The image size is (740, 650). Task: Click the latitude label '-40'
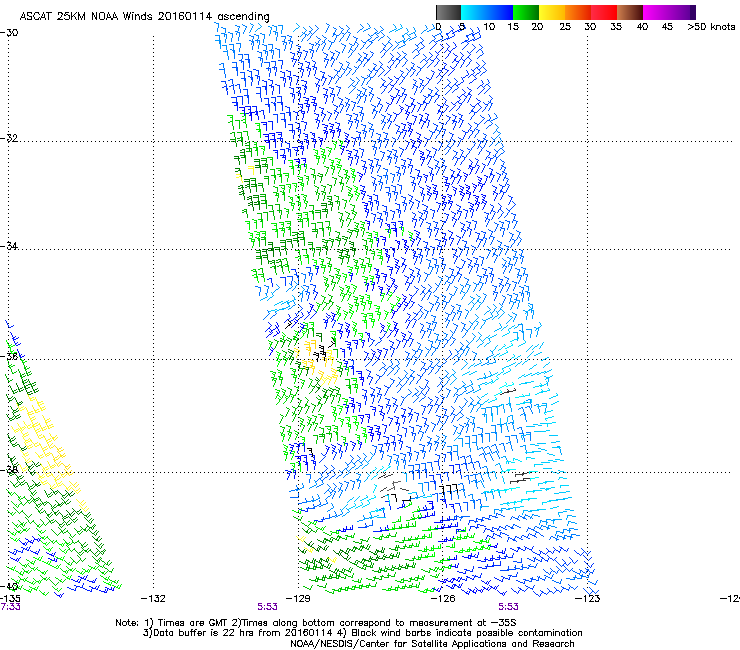click(9, 586)
